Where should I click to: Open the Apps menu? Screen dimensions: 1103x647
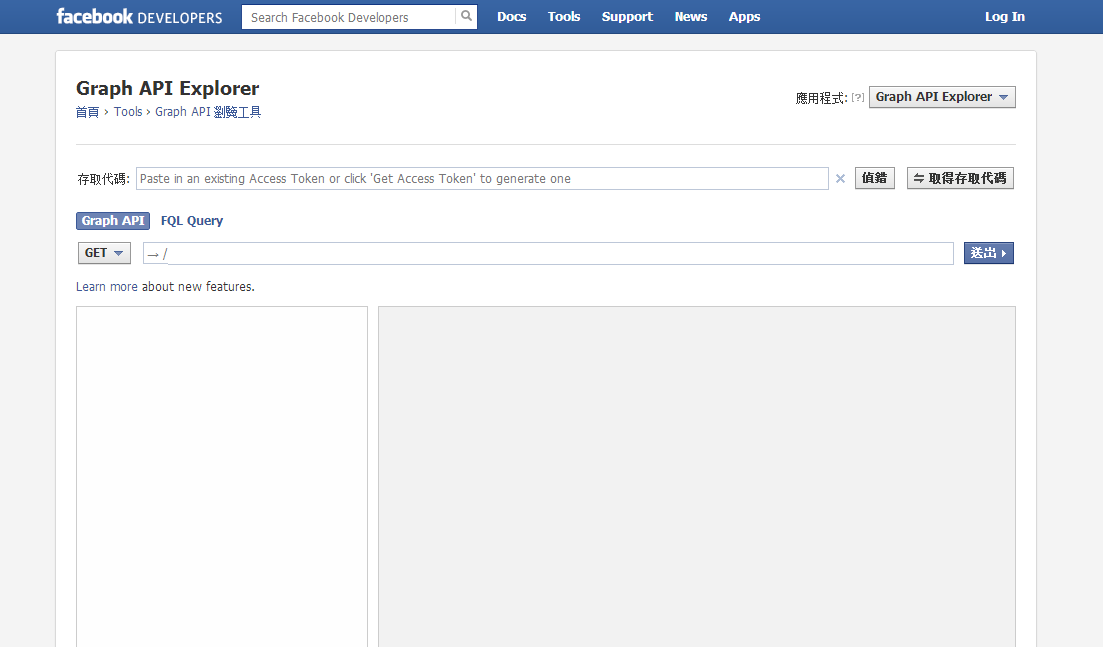tap(744, 17)
